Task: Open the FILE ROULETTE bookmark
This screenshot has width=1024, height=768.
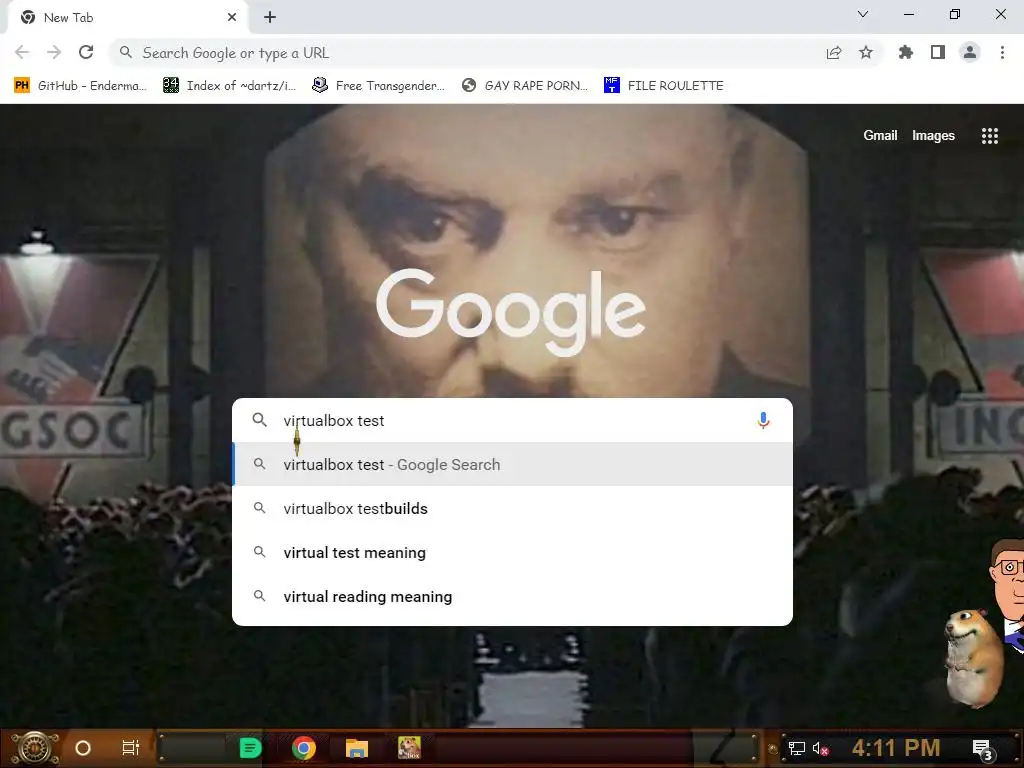Action: 664,86
